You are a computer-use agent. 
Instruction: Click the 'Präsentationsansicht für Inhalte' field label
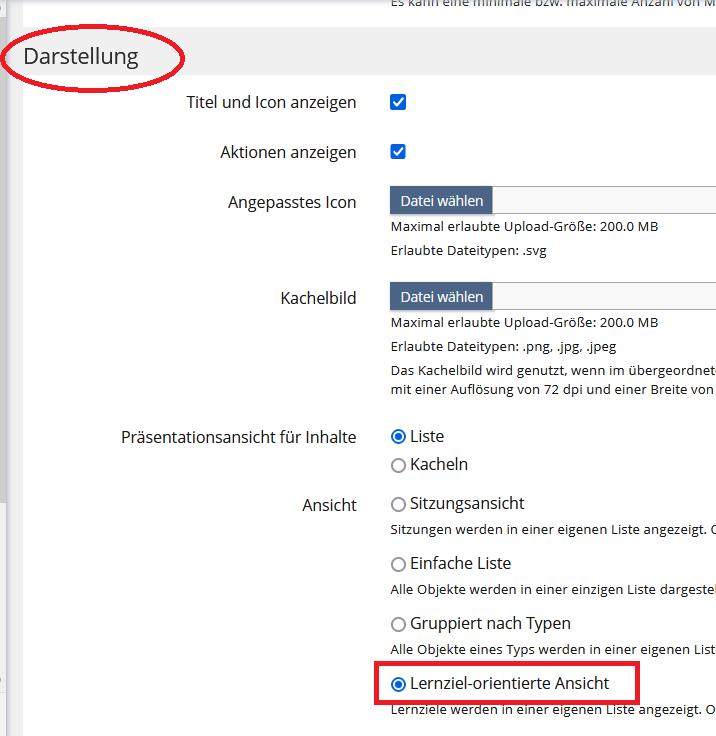pyautogui.click(x=238, y=438)
